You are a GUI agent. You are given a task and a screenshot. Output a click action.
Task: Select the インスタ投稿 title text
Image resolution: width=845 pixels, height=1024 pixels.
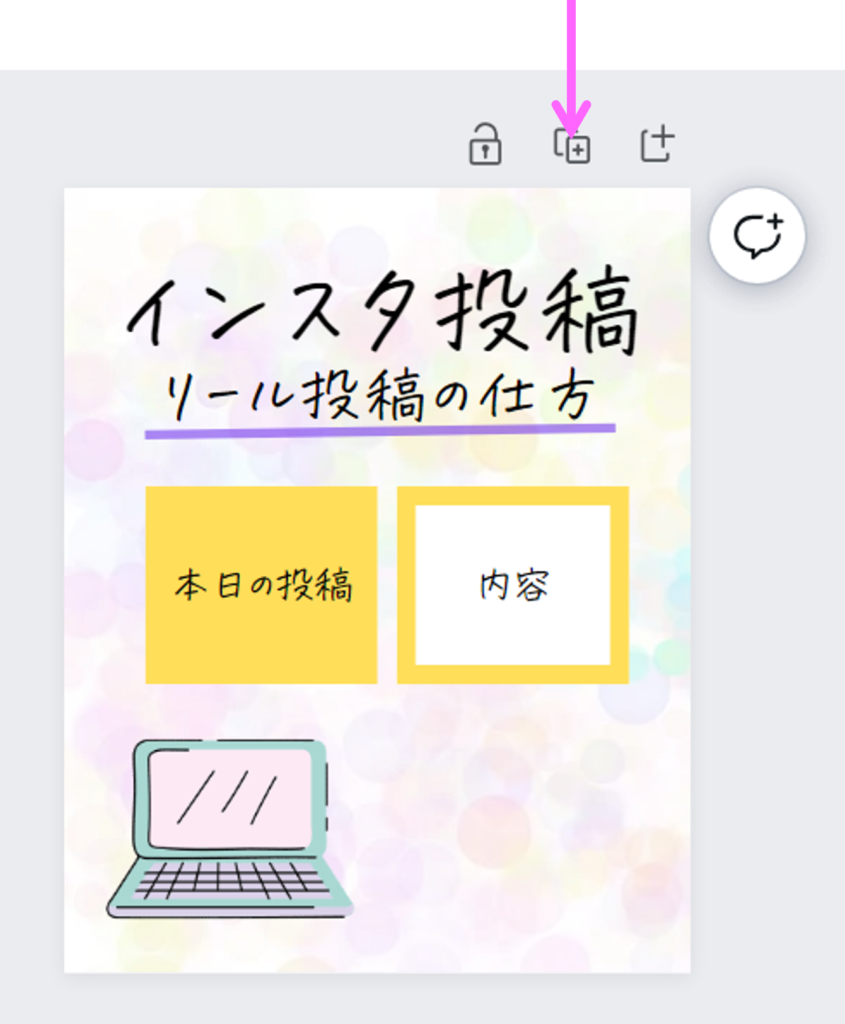[x=382, y=312]
